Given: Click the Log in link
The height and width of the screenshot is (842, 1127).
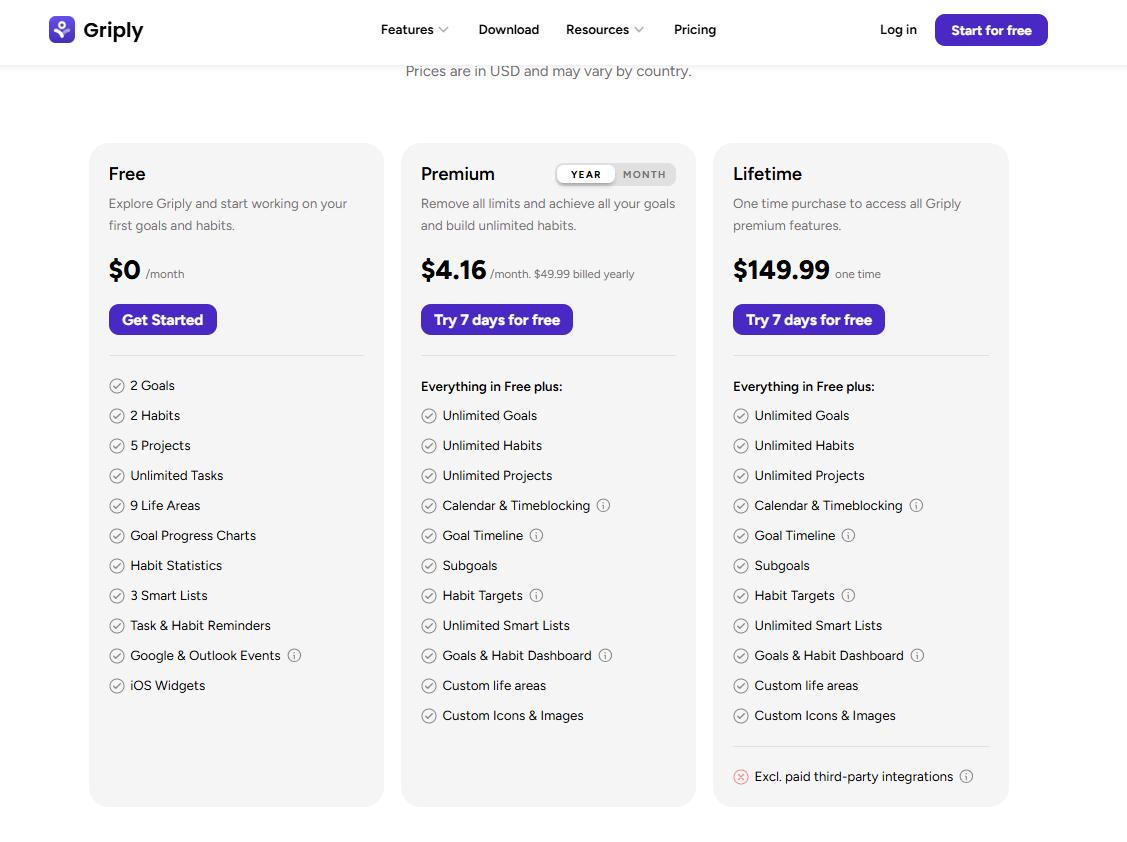Looking at the screenshot, I should point(898,29).
